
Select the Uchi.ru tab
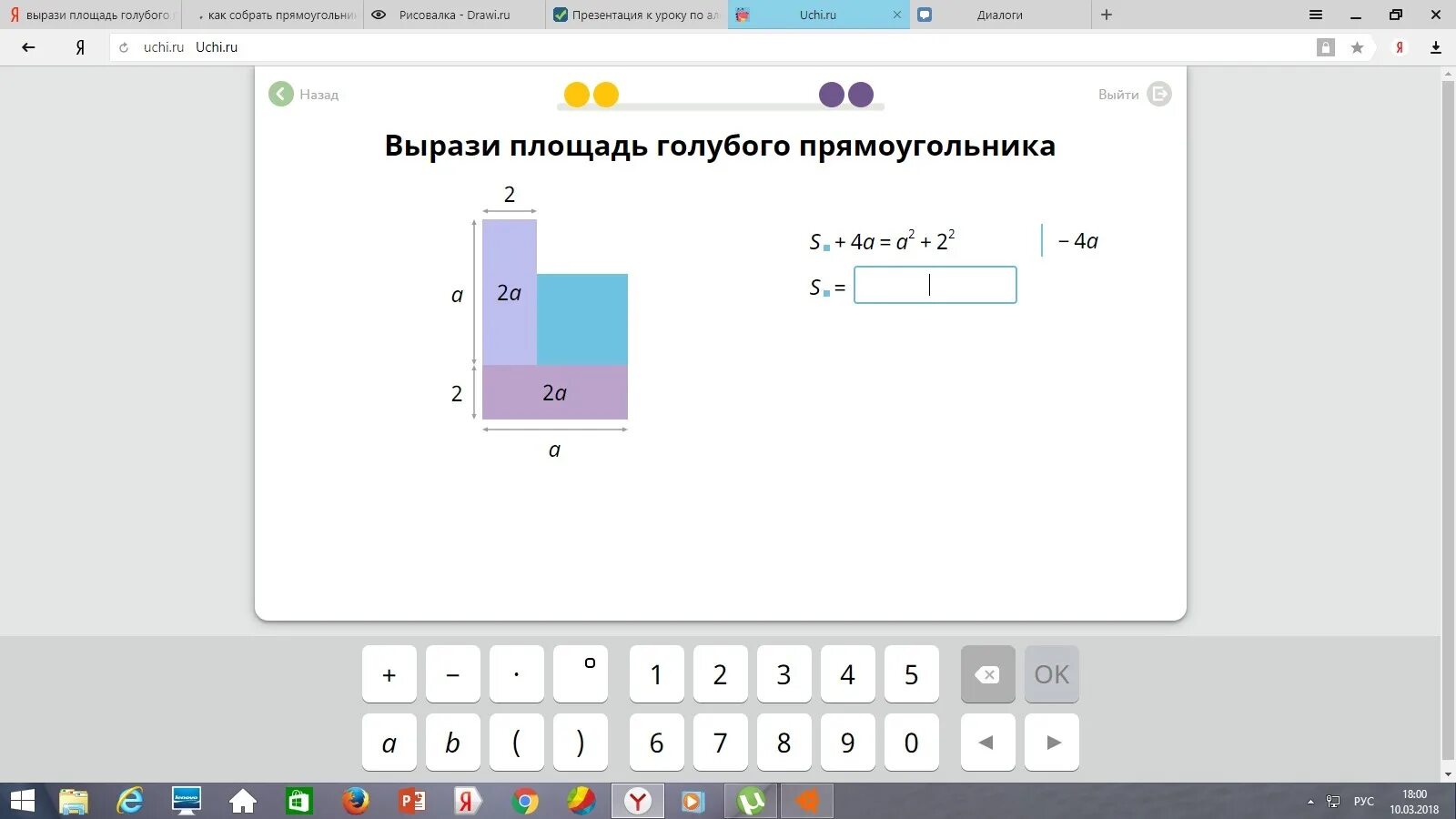(x=818, y=15)
